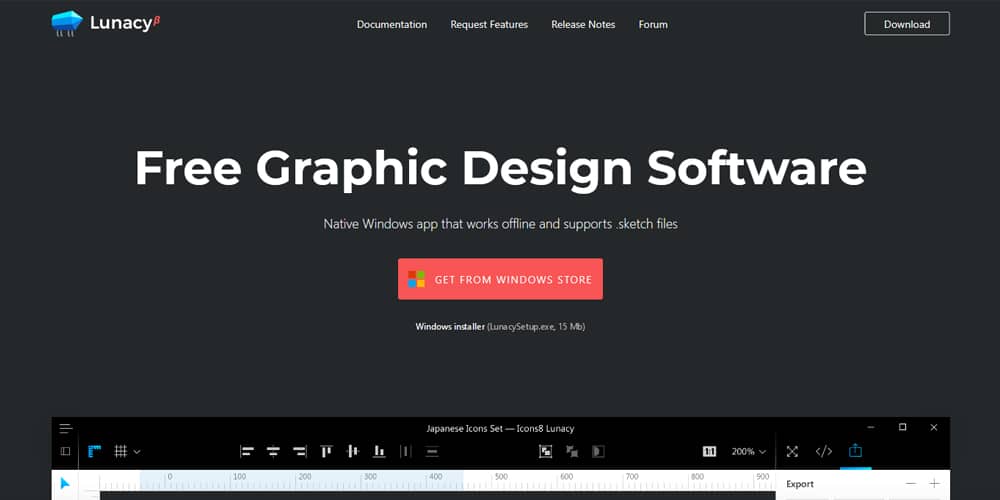Screen dimensions: 1000x500
Task: Align selected objects to top
Action: 325,451
